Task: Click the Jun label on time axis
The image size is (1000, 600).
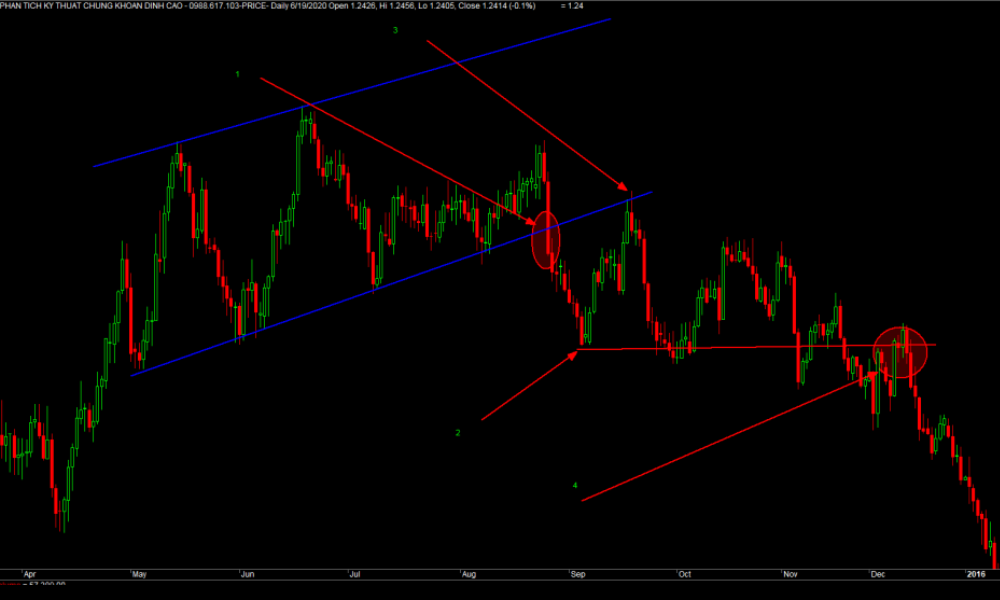Action: (x=248, y=575)
